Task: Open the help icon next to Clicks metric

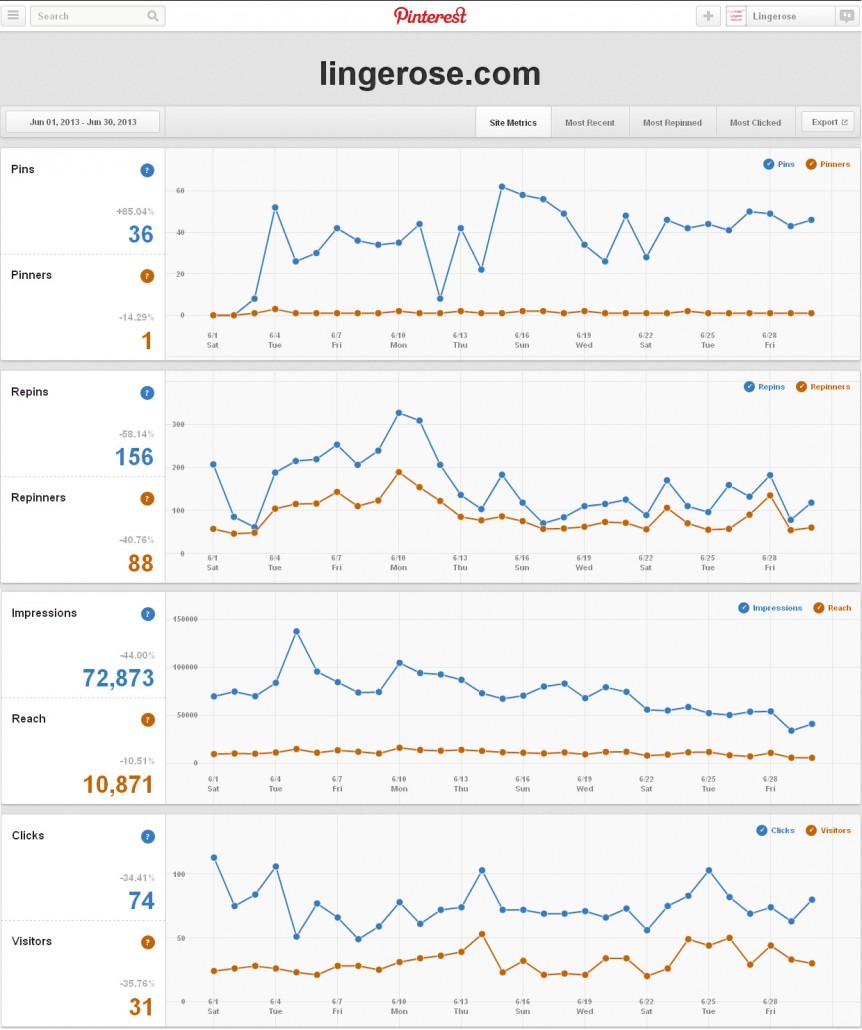Action: [x=148, y=836]
